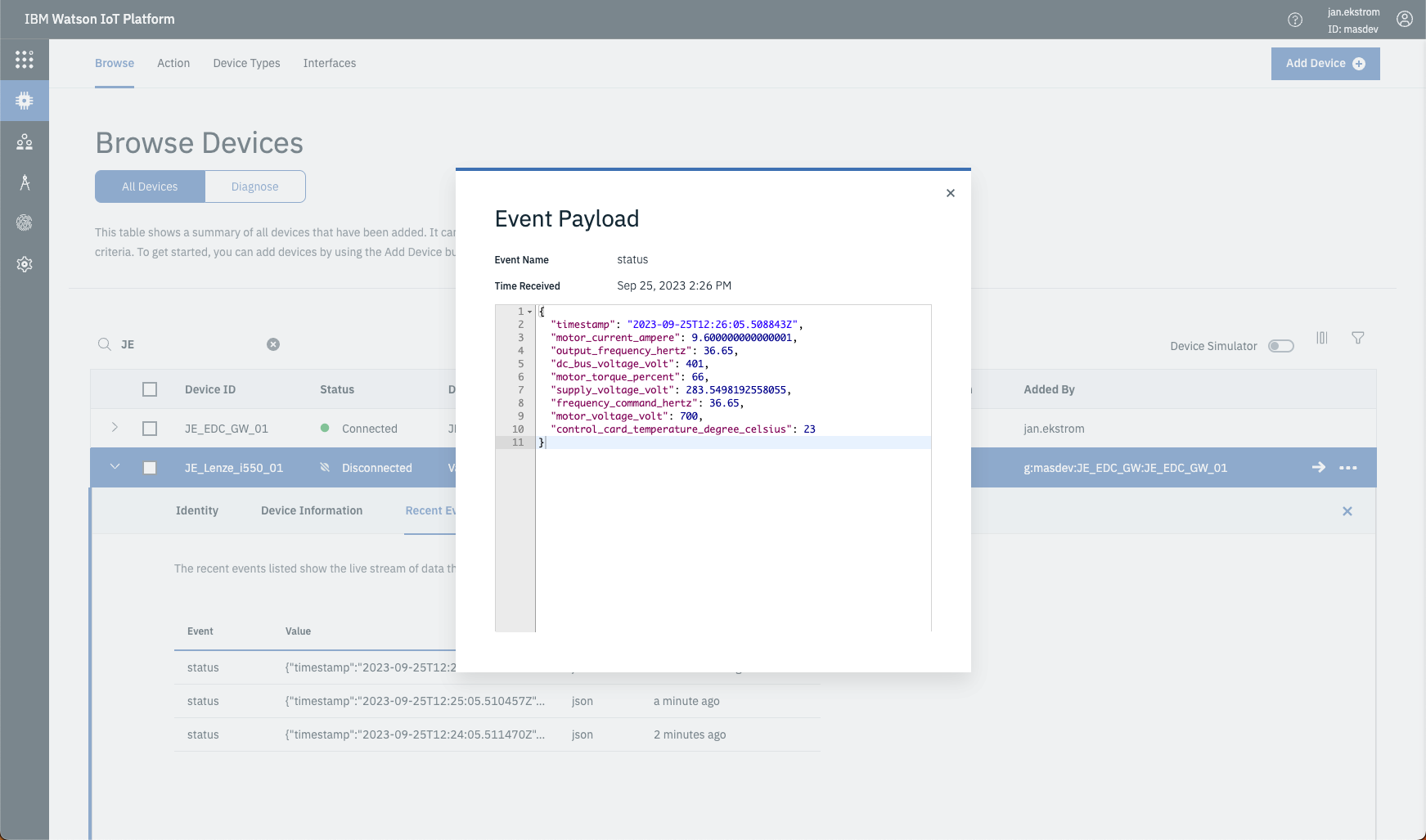Click the Add Device button
Screen dimensions: 1426x840
[x=1325, y=64]
